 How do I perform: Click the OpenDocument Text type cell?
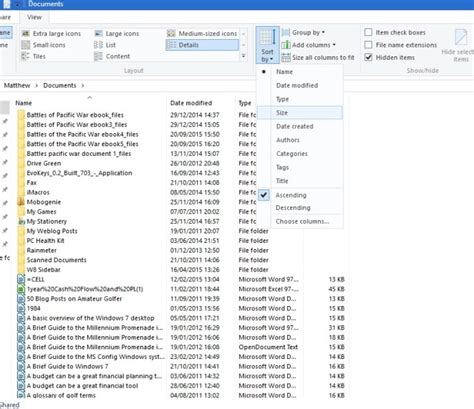click(x=268, y=347)
